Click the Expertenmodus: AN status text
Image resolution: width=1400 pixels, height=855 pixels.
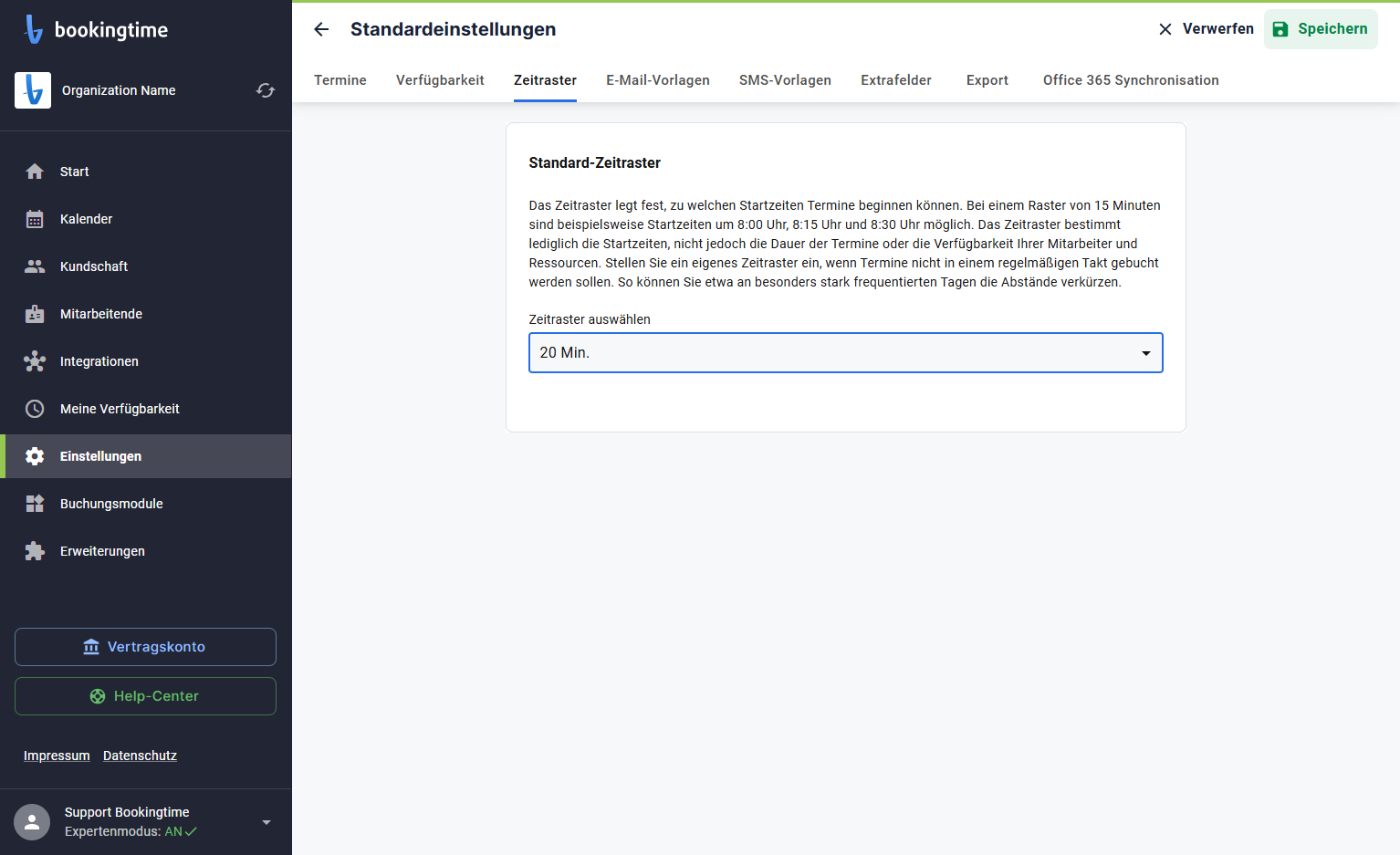pos(131,832)
